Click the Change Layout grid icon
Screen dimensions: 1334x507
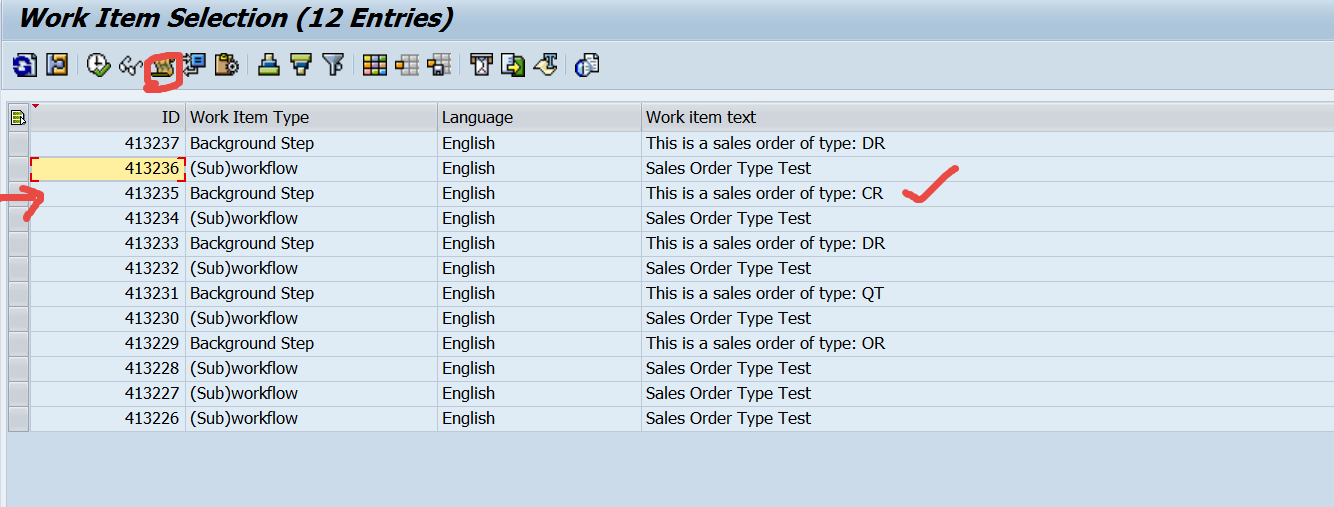[x=375, y=66]
